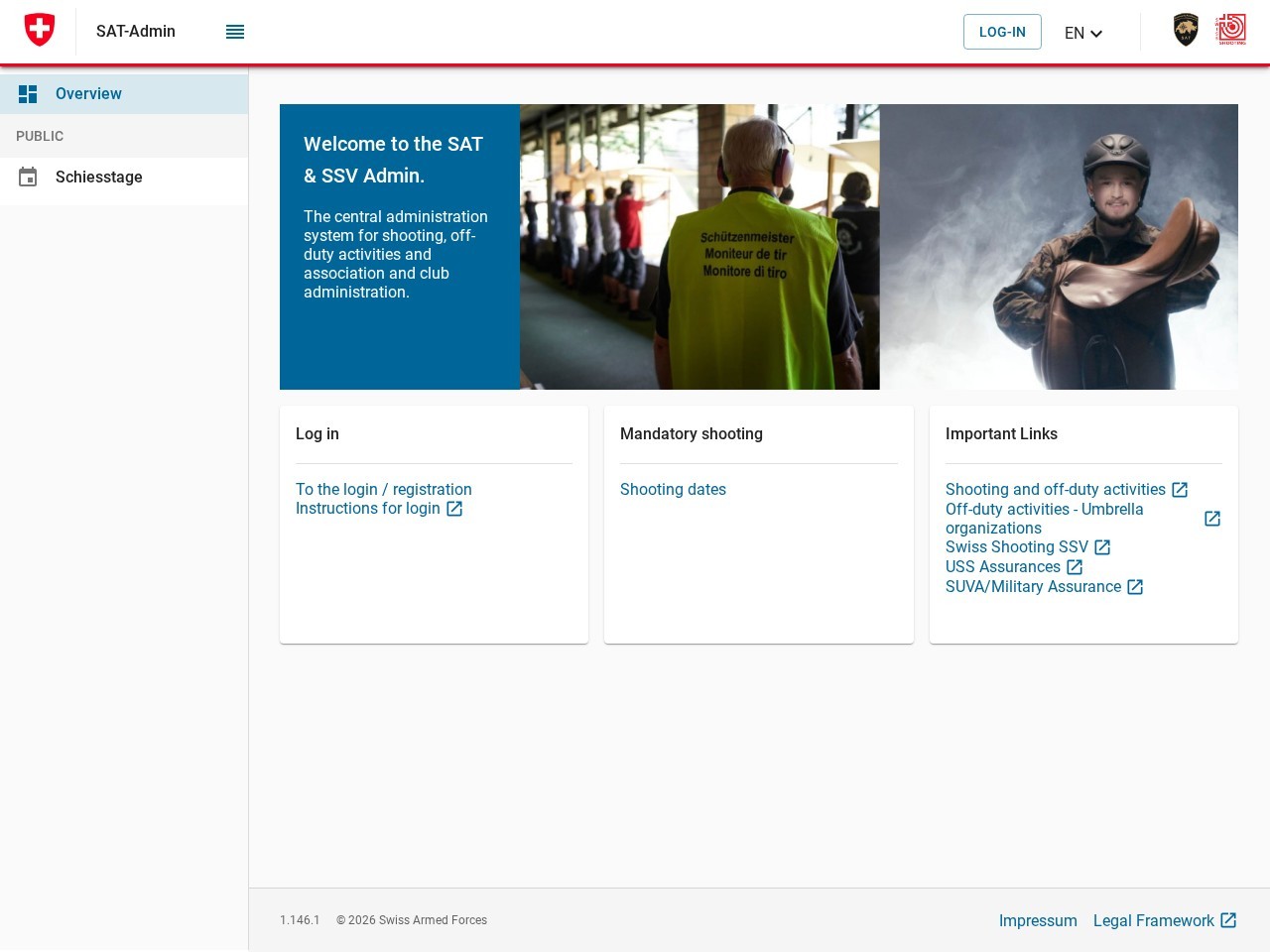
Task: Open the Impressum footer link
Action: pyautogui.click(x=1038, y=920)
